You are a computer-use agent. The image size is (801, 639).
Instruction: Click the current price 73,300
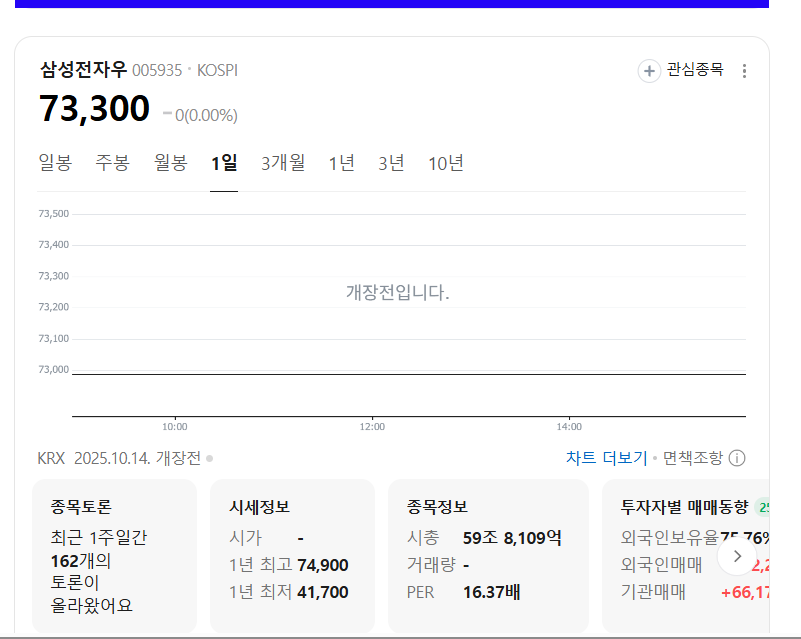95,108
